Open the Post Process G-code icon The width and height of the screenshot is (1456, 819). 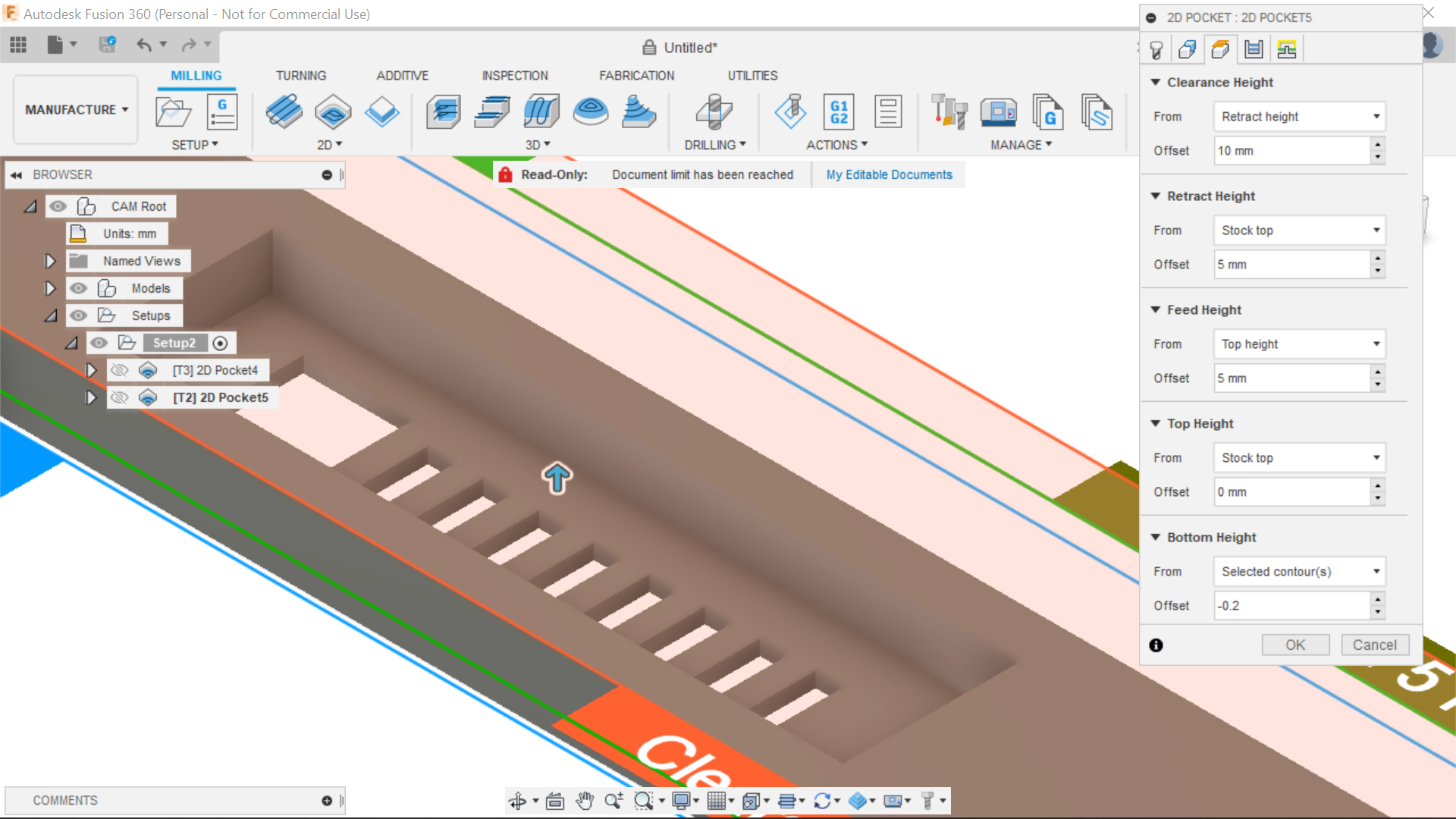(x=1049, y=111)
